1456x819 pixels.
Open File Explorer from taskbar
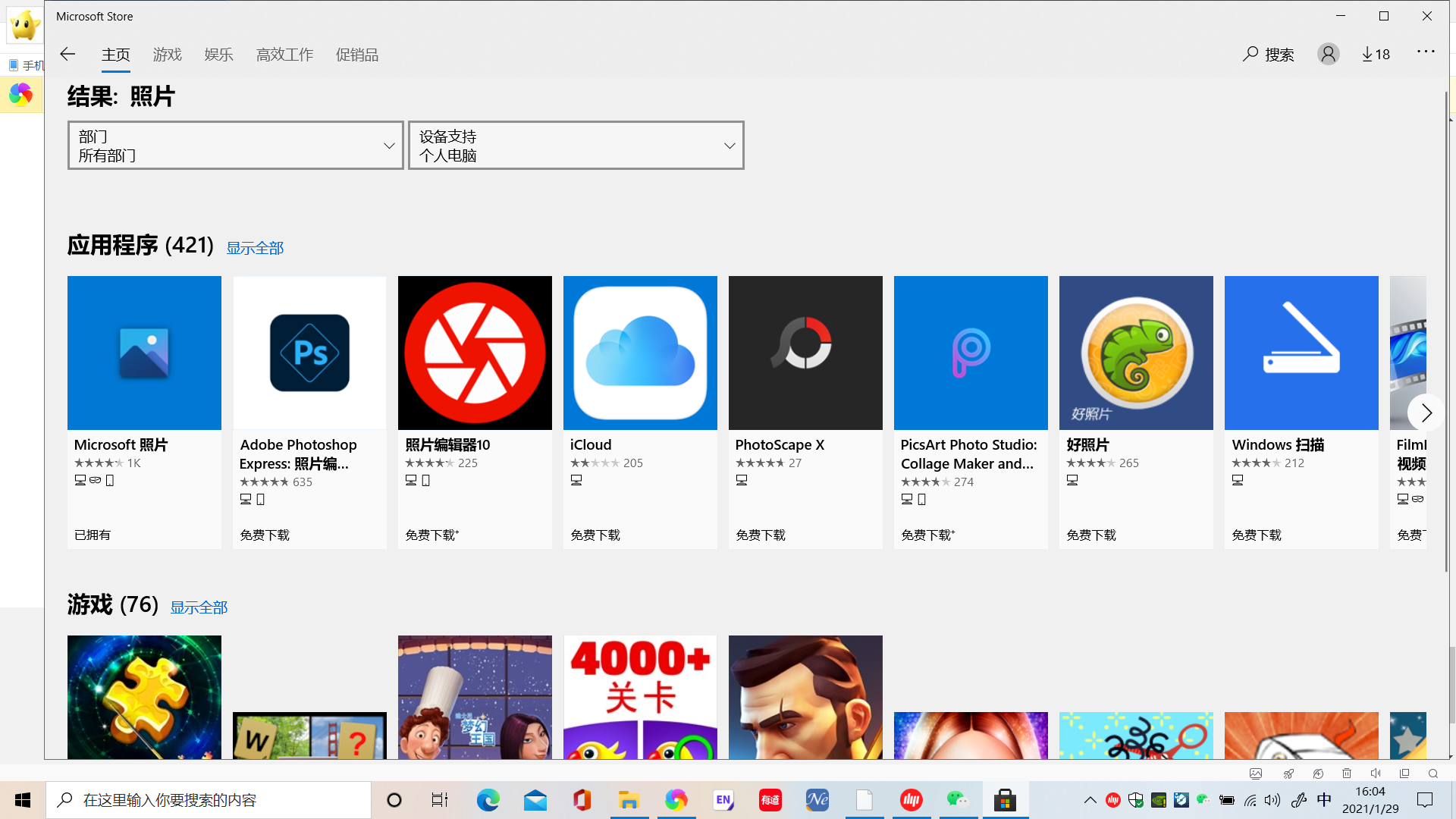pyautogui.click(x=629, y=800)
